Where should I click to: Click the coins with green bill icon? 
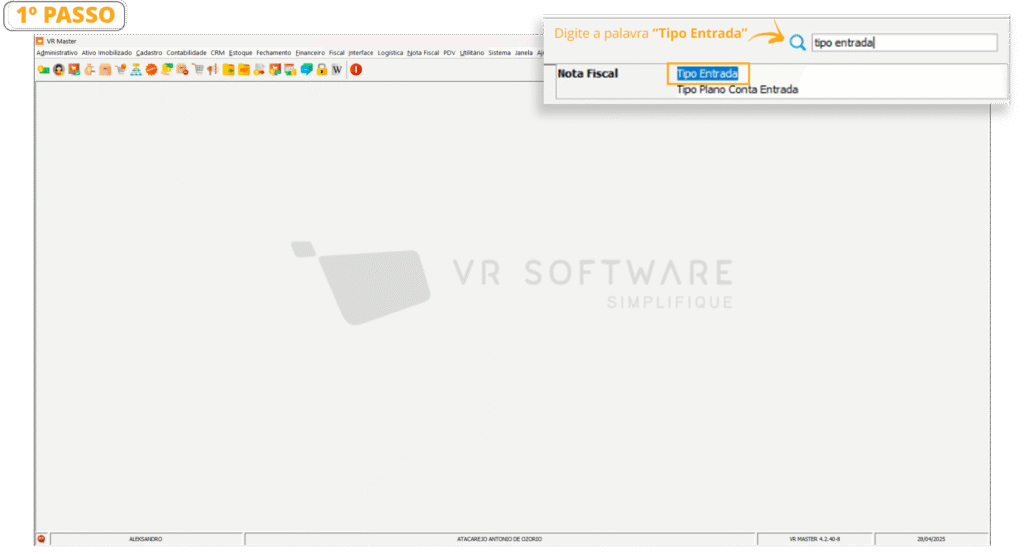[x=167, y=70]
